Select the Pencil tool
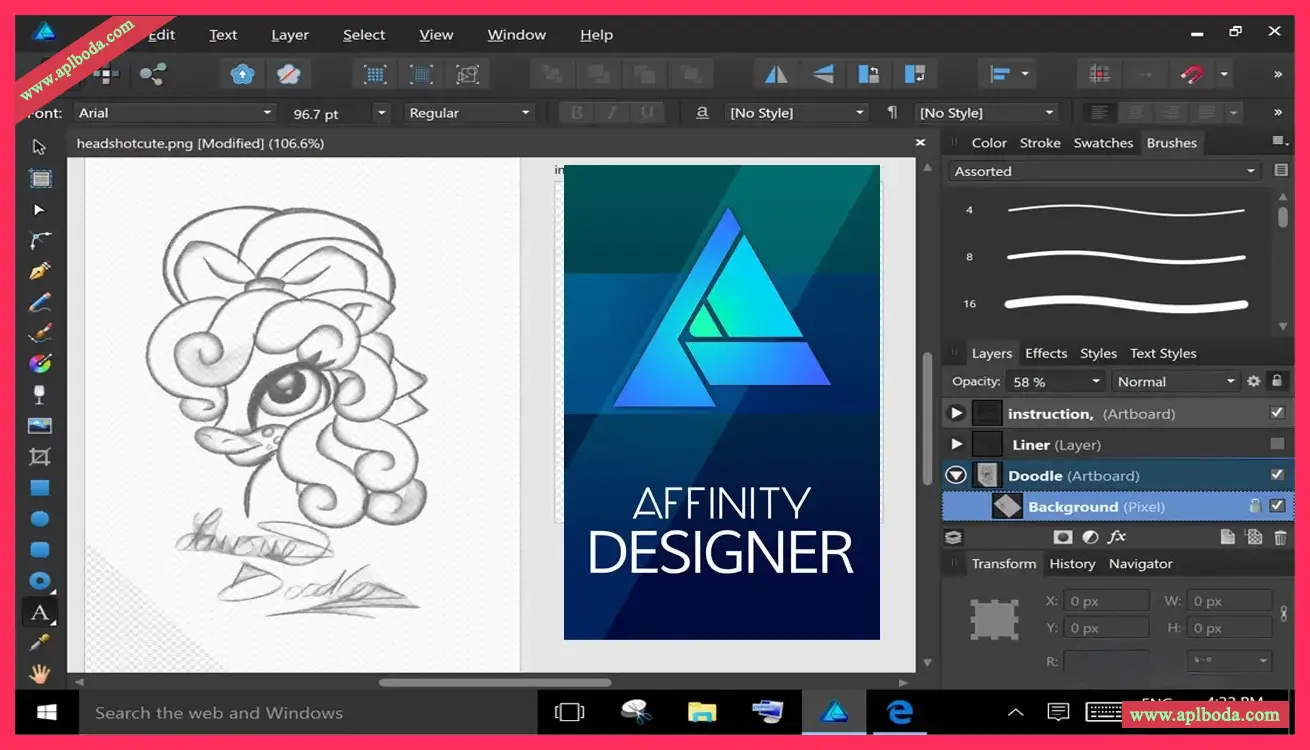Viewport: 1310px width, 750px height. [x=40, y=302]
